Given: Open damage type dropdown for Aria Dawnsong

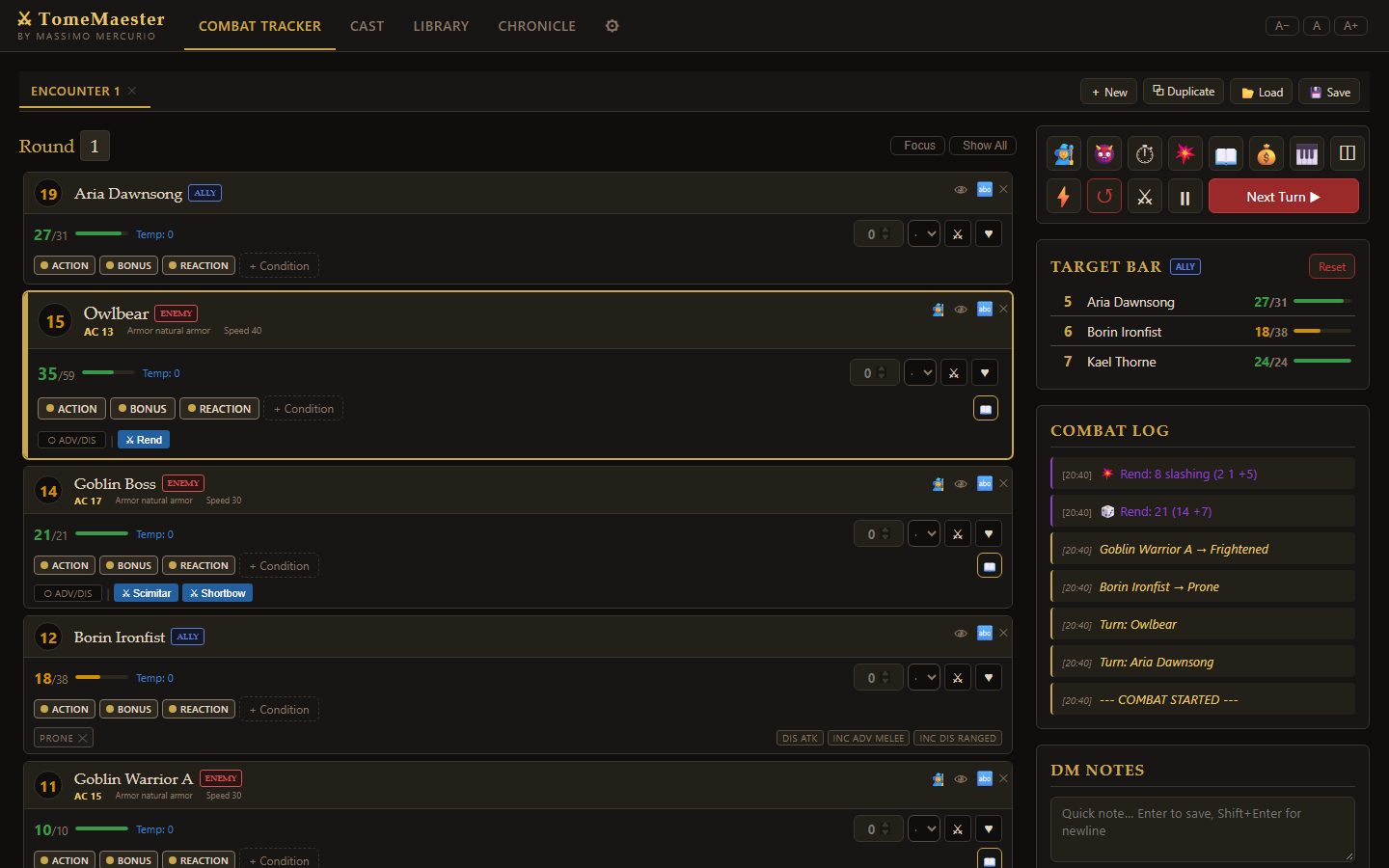Looking at the screenshot, I should [x=924, y=234].
